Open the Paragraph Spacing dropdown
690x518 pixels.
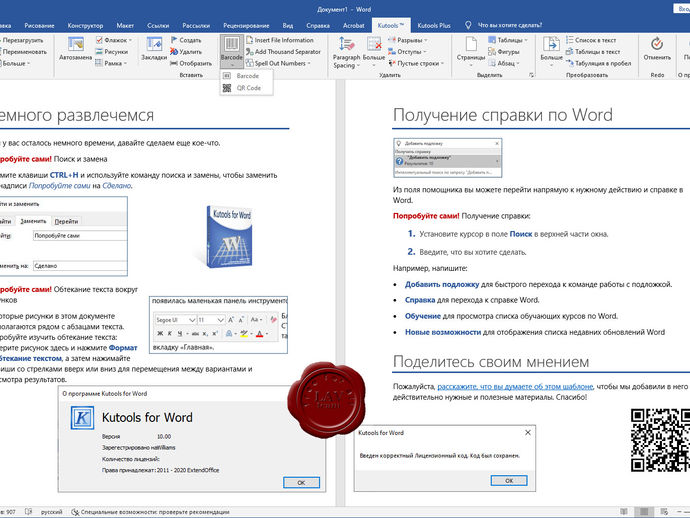click(x=347, y=53)
